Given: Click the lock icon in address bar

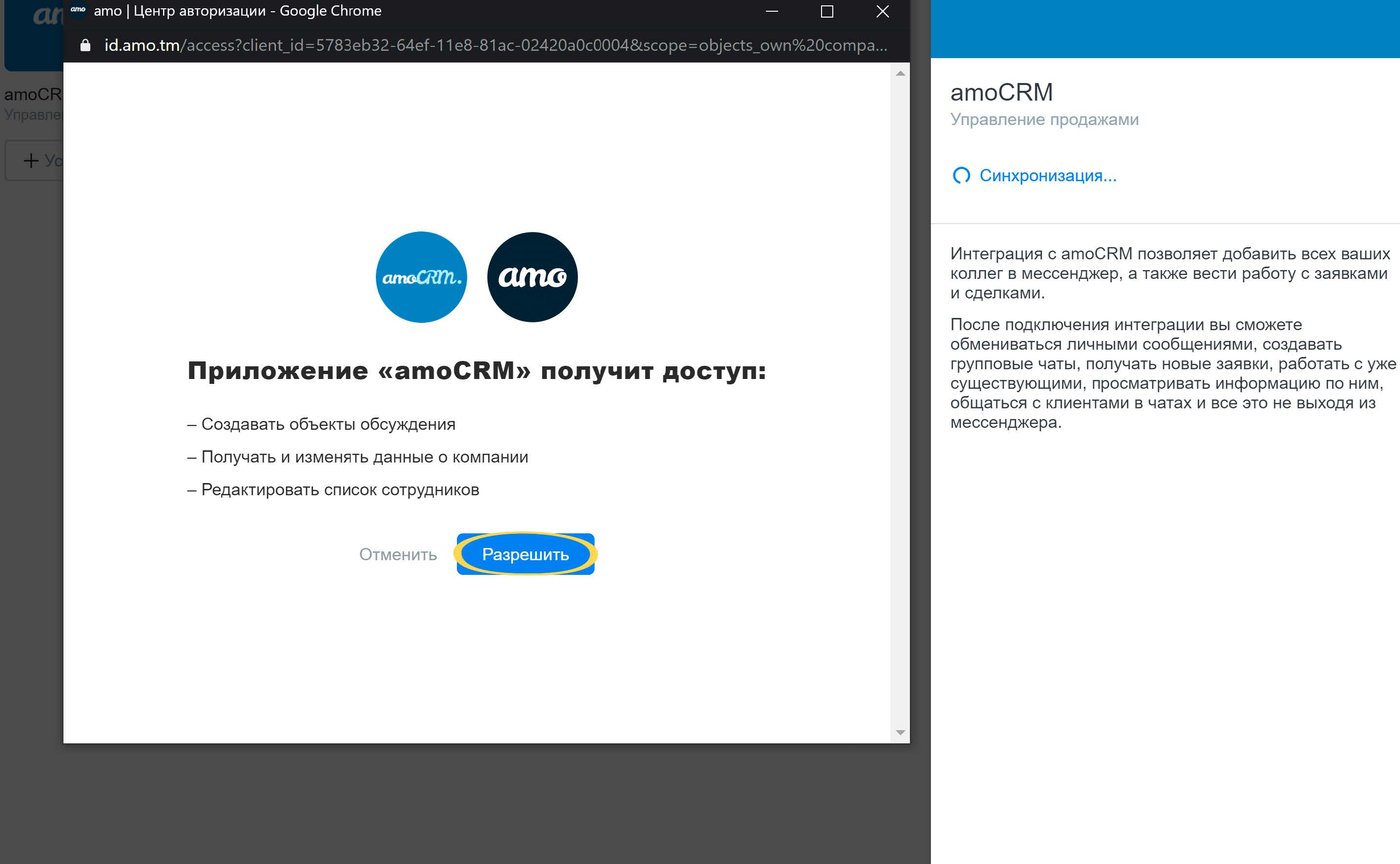Looking at the screenshot, I should [x=85, y=45].
